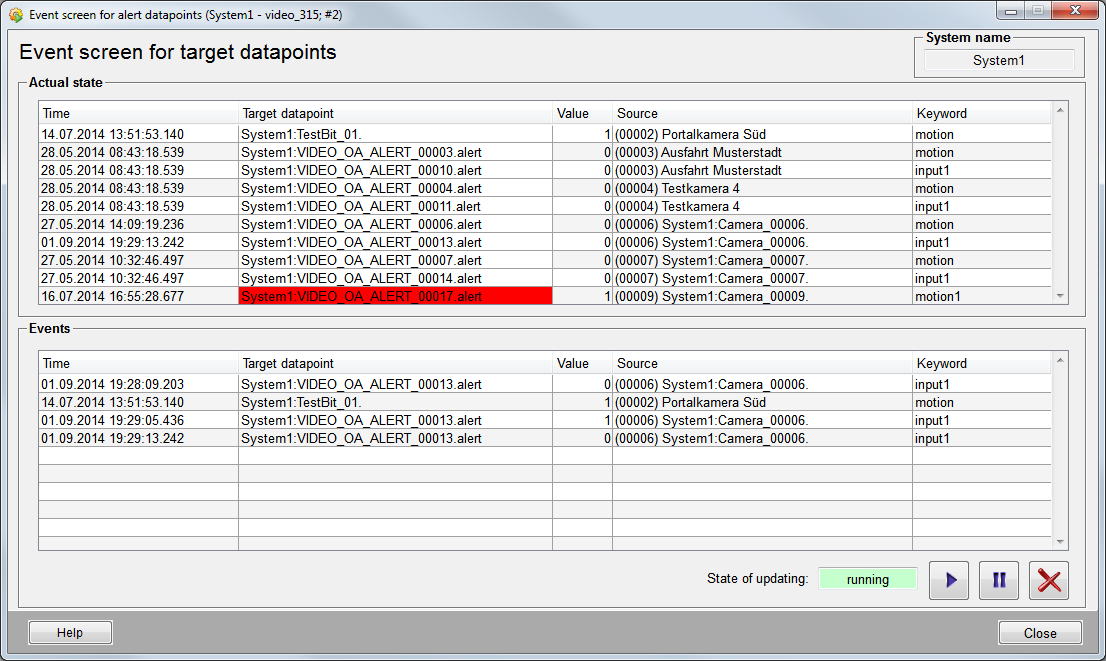Select the red VIDEO_OA_ALERT_00017 alert cell
The height and width of the screenshot is (661, 1106).
click(395, 296)
